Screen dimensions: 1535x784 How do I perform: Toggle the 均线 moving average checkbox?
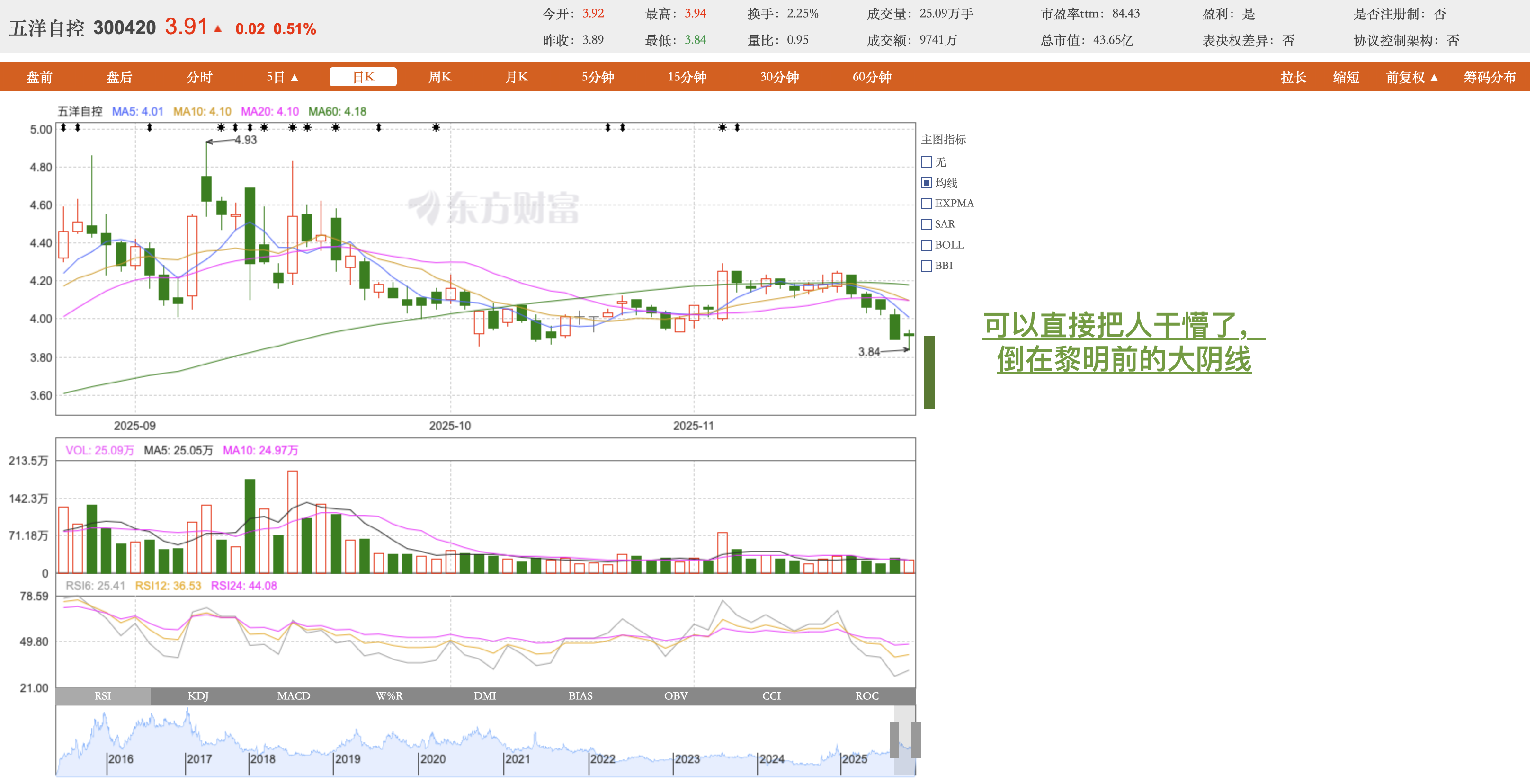pyautogui.click(x=927, y=183)
